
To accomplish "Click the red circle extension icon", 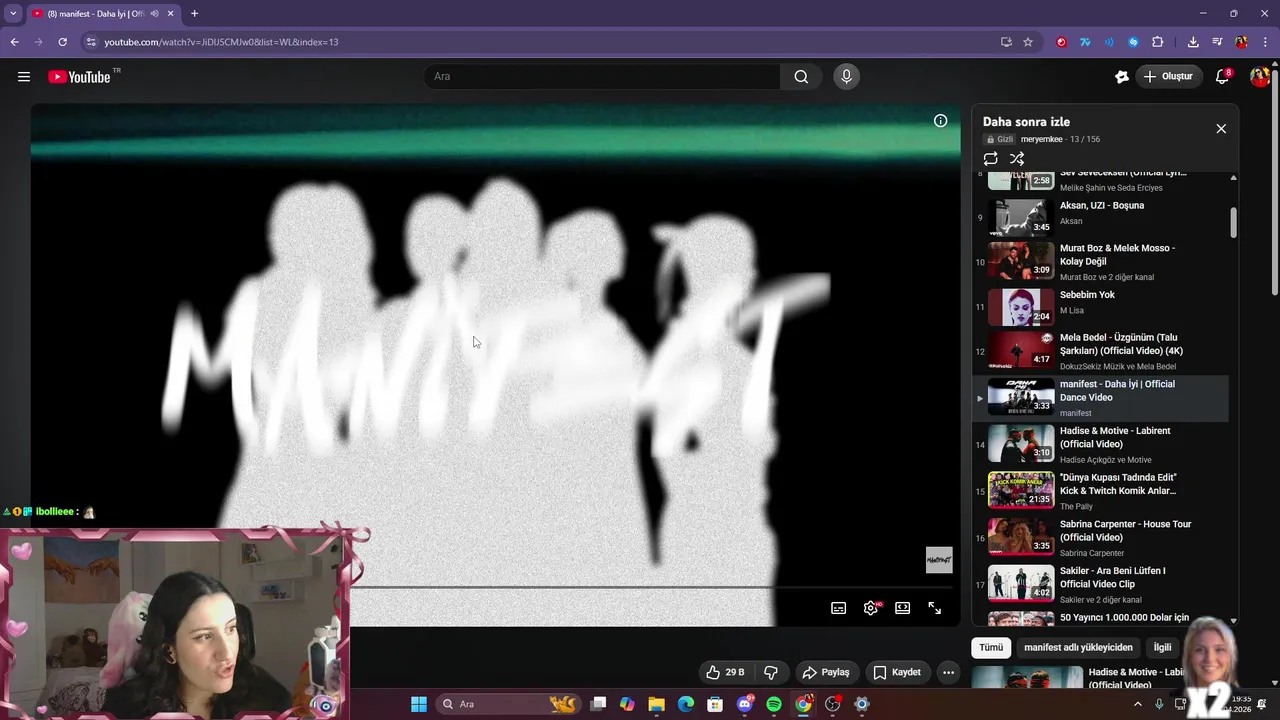I will (1061, 42).
